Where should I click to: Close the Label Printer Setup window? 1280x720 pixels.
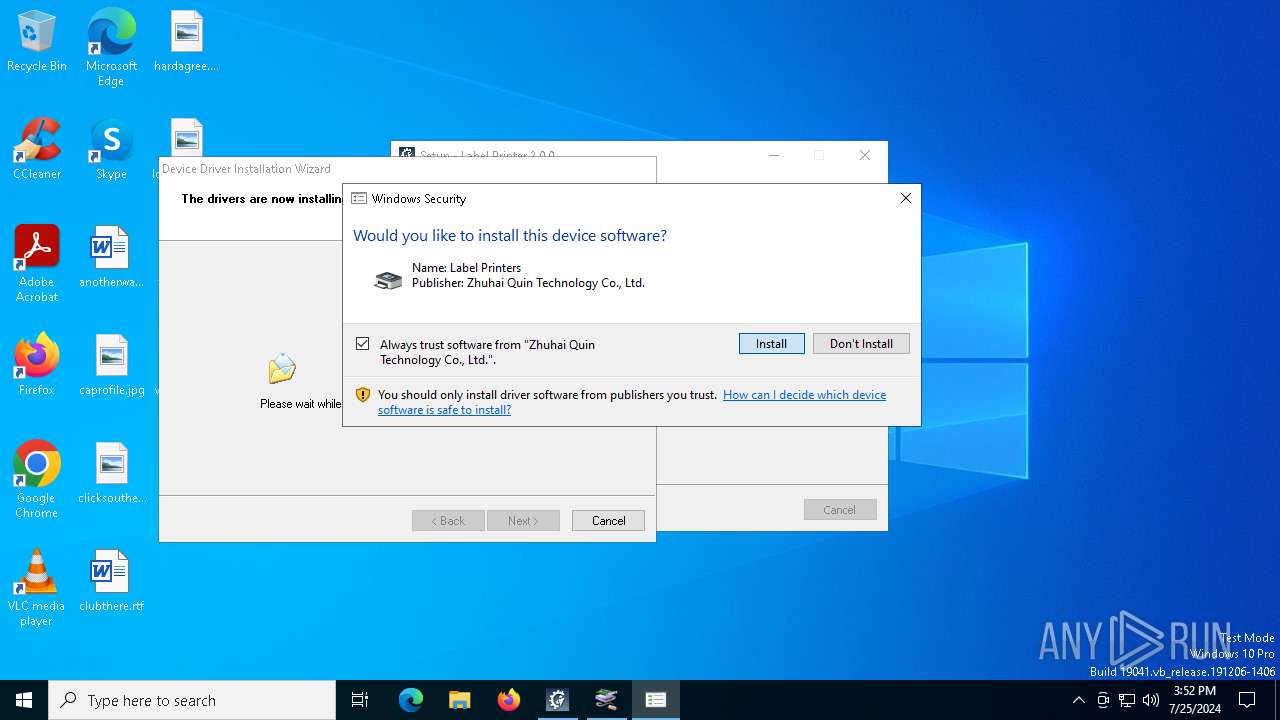coord(865,155)
